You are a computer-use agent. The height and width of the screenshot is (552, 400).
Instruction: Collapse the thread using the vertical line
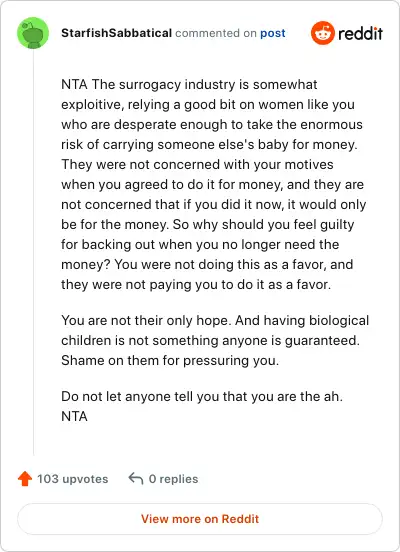click(x=33, y=252)
